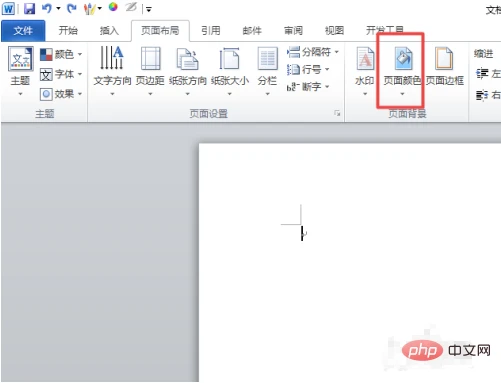Open the 文件 (File) tab
The image size is (501, 383).
[23, 31]
